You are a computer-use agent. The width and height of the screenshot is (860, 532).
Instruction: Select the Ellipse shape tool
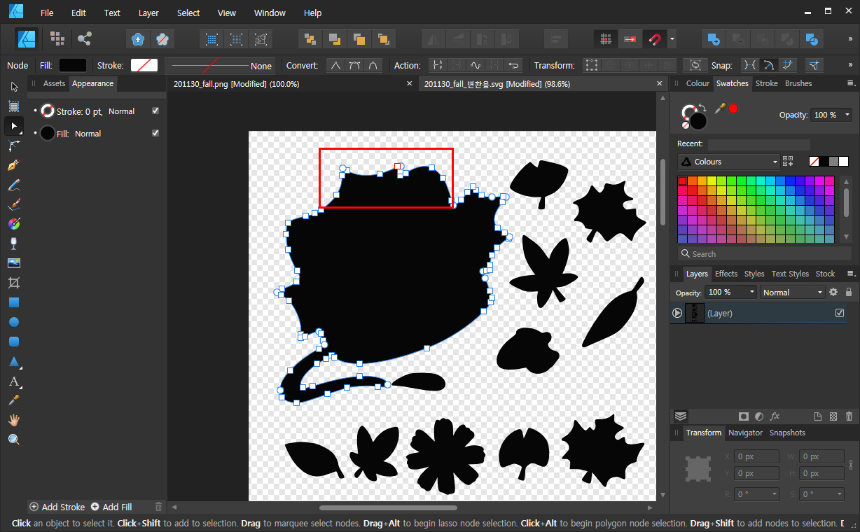[x=14, y=322]
